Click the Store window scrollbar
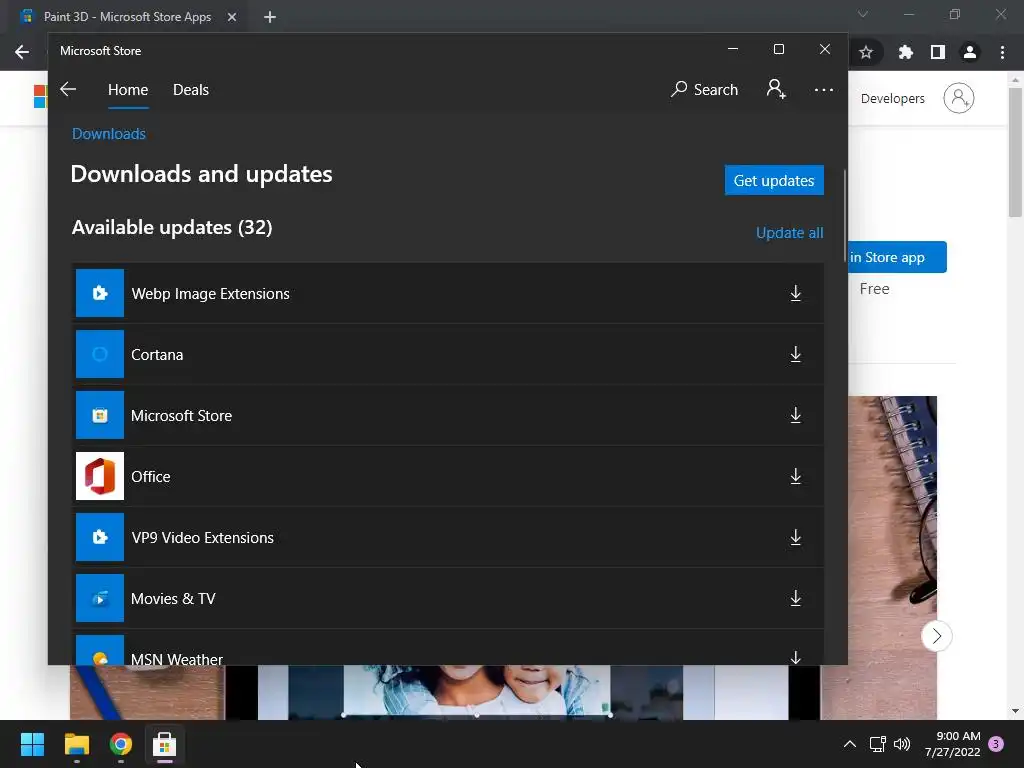 point(845,216)
